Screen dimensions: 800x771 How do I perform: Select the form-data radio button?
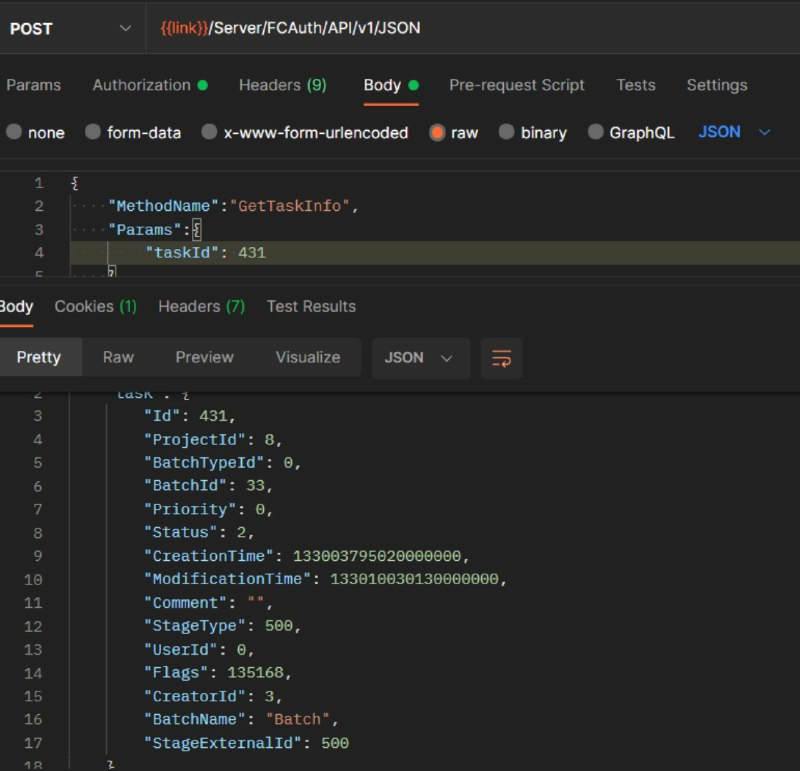pos(93,132)
